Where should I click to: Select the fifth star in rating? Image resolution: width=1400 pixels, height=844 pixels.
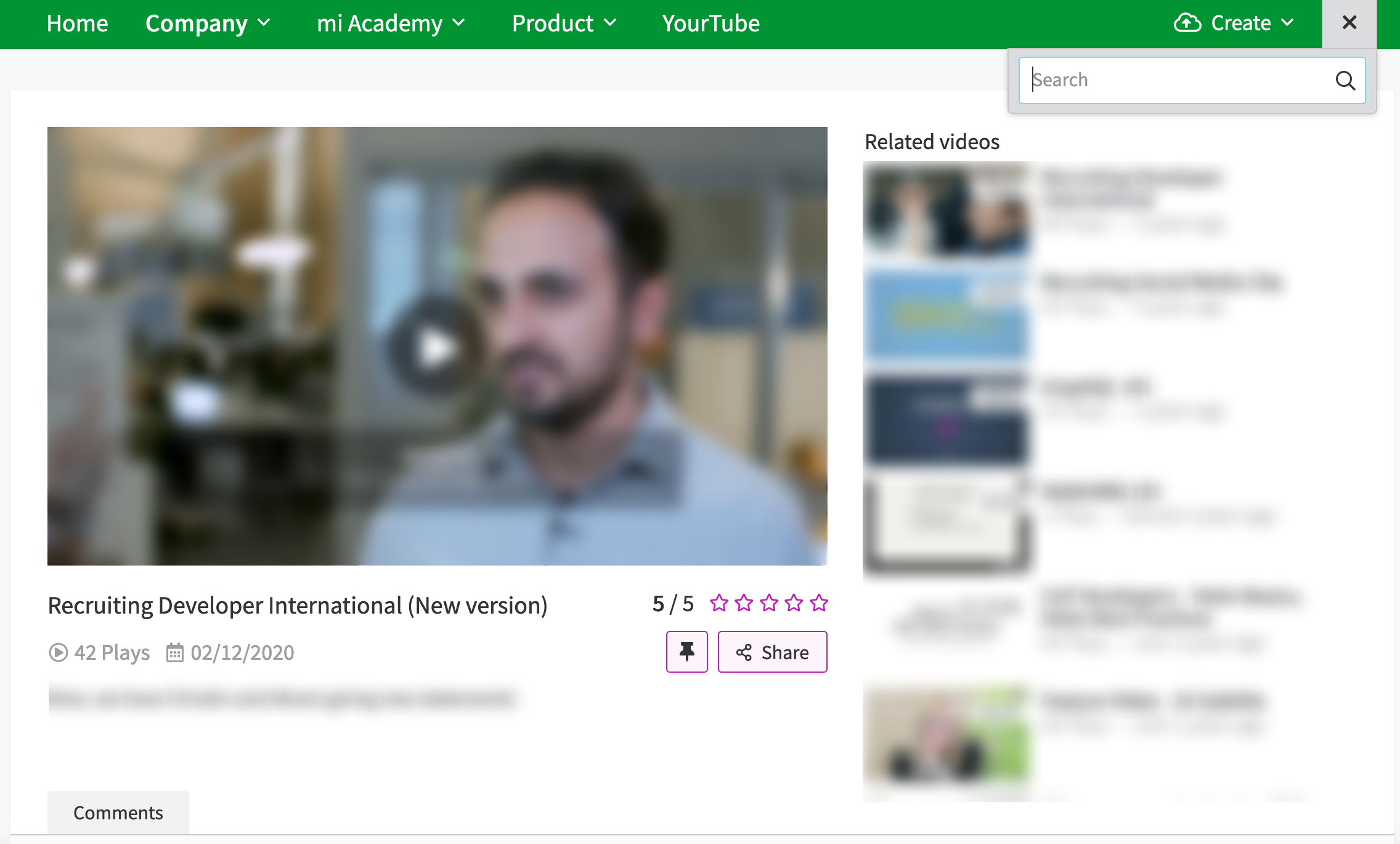pyautogui.click(x=819, y=603)
